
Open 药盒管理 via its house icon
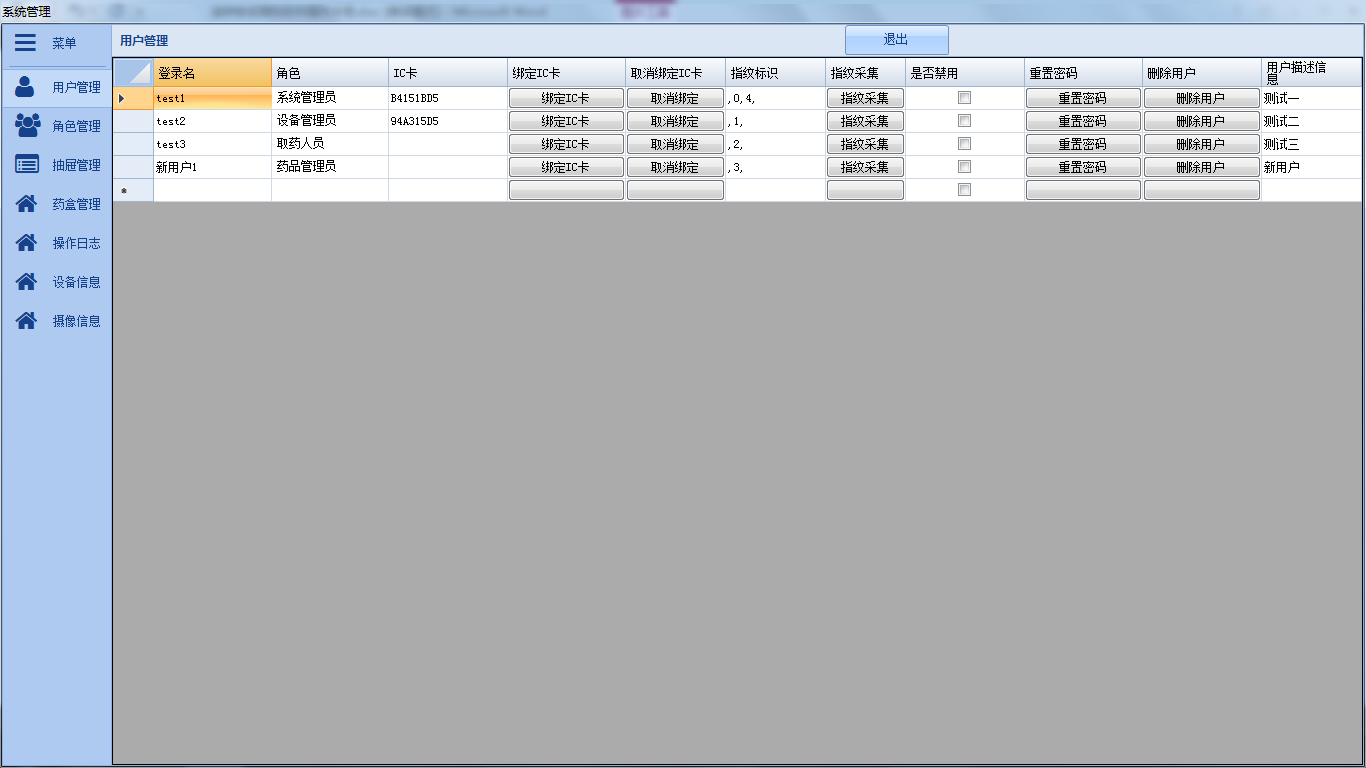[27, 204]
